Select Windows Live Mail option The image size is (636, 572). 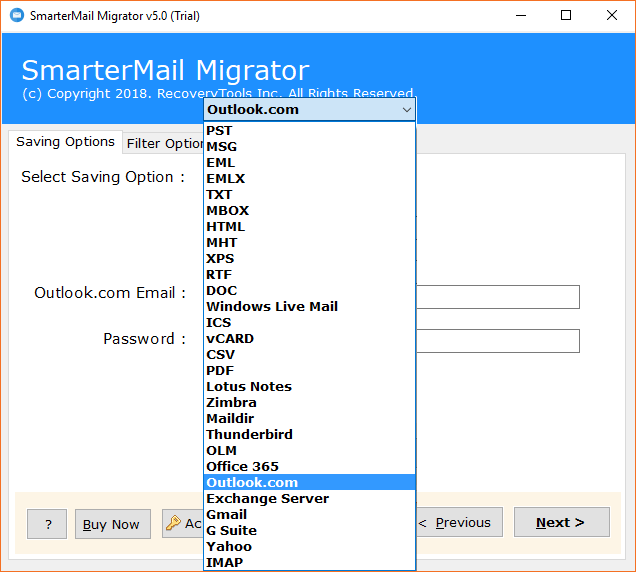(x=309, y=306)
